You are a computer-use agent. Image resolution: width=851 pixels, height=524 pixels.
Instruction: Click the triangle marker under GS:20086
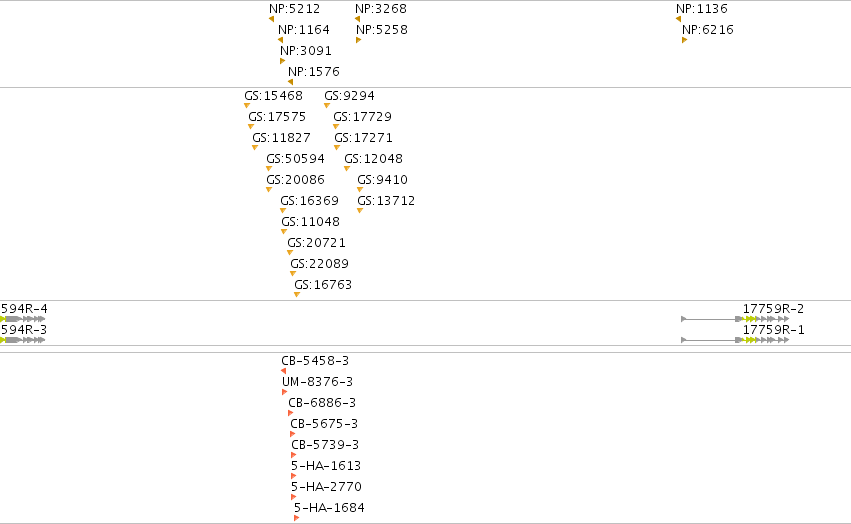click(x=269, y=190)
